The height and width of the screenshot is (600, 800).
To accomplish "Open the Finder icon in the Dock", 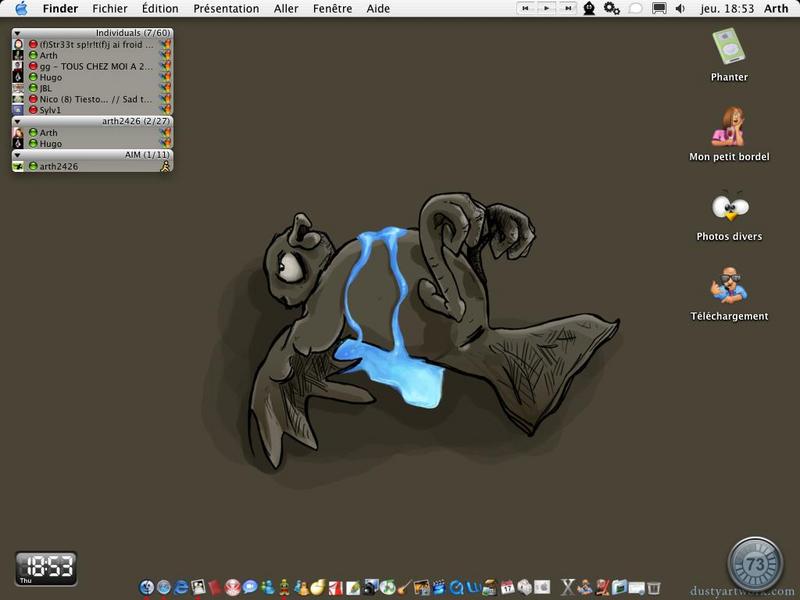I will 146,587.
